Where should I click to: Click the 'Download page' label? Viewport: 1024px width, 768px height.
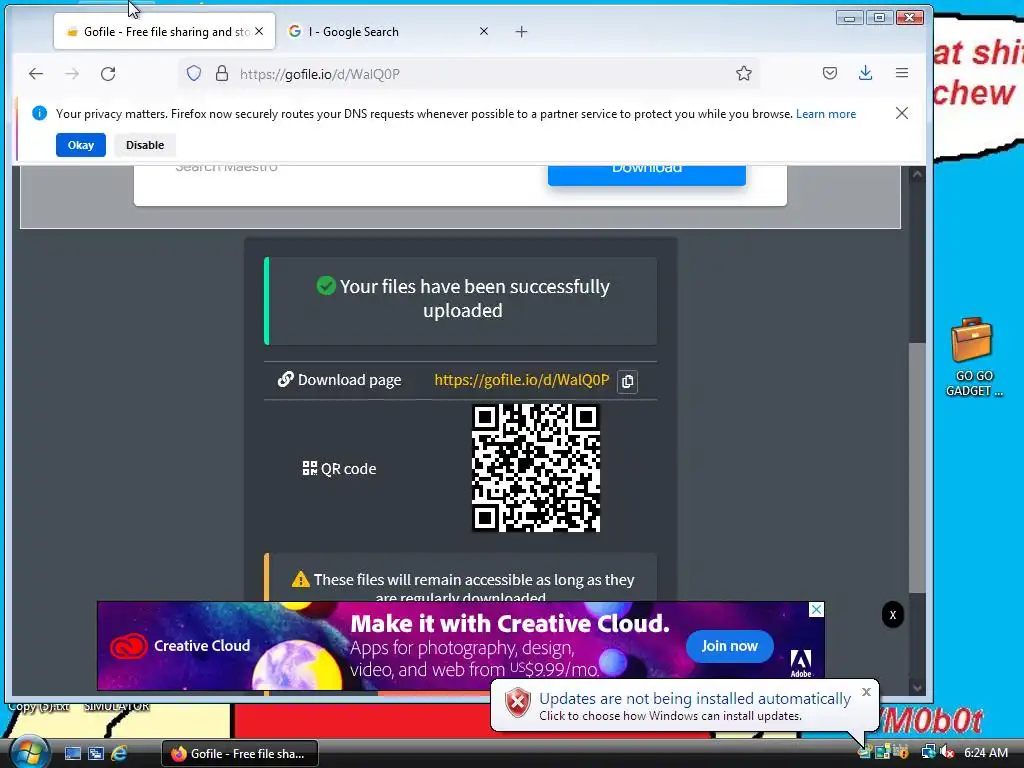340,380
